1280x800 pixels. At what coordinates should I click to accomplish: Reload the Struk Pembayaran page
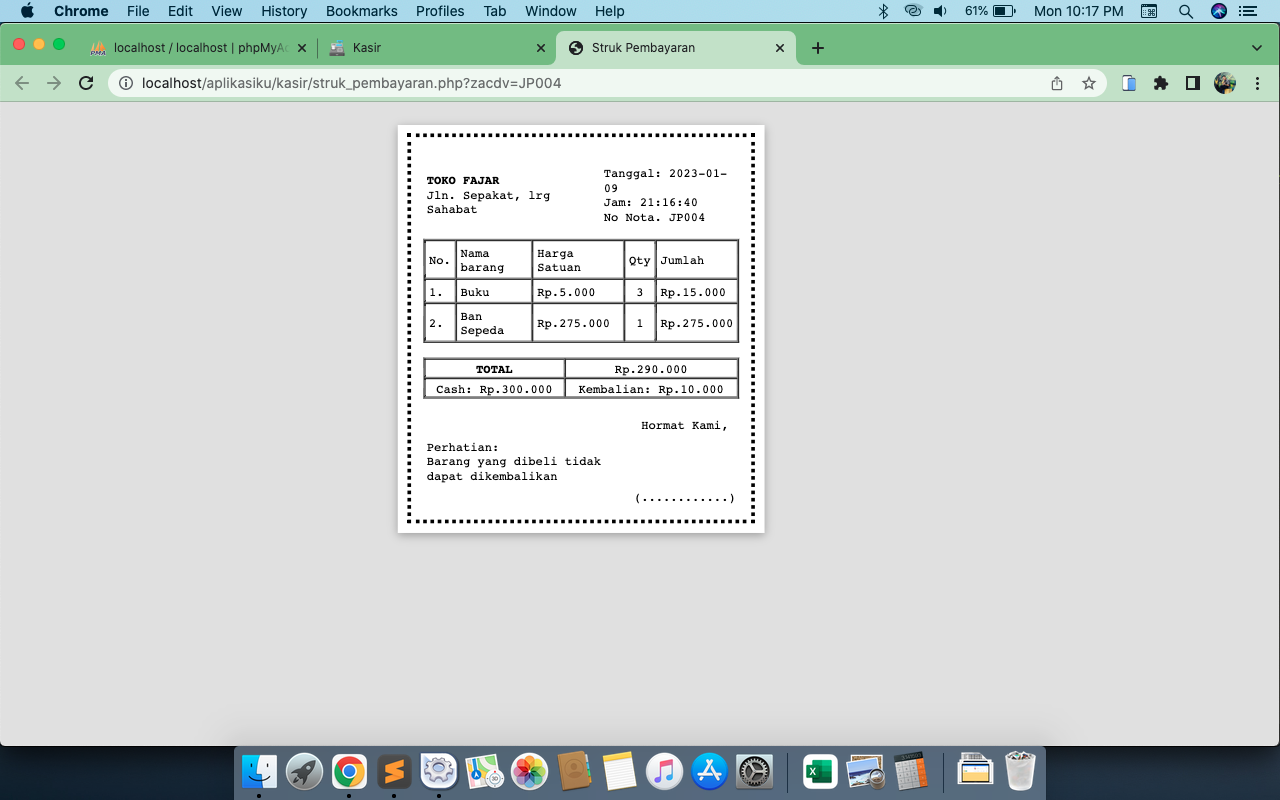[86, 83]
